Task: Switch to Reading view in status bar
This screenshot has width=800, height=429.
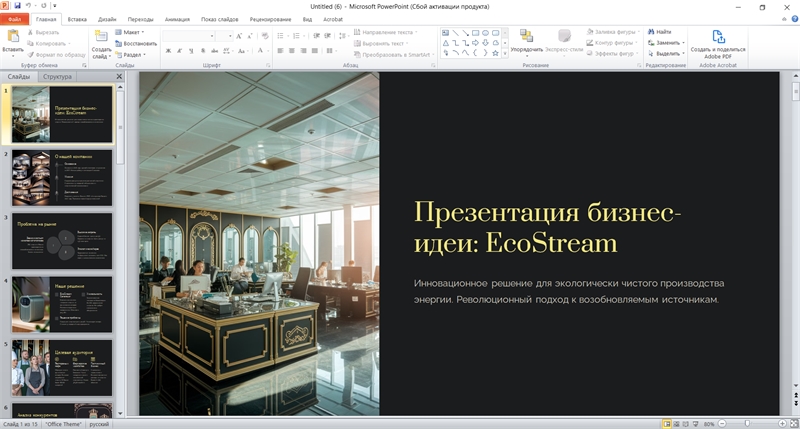Action: pos(686,424)
